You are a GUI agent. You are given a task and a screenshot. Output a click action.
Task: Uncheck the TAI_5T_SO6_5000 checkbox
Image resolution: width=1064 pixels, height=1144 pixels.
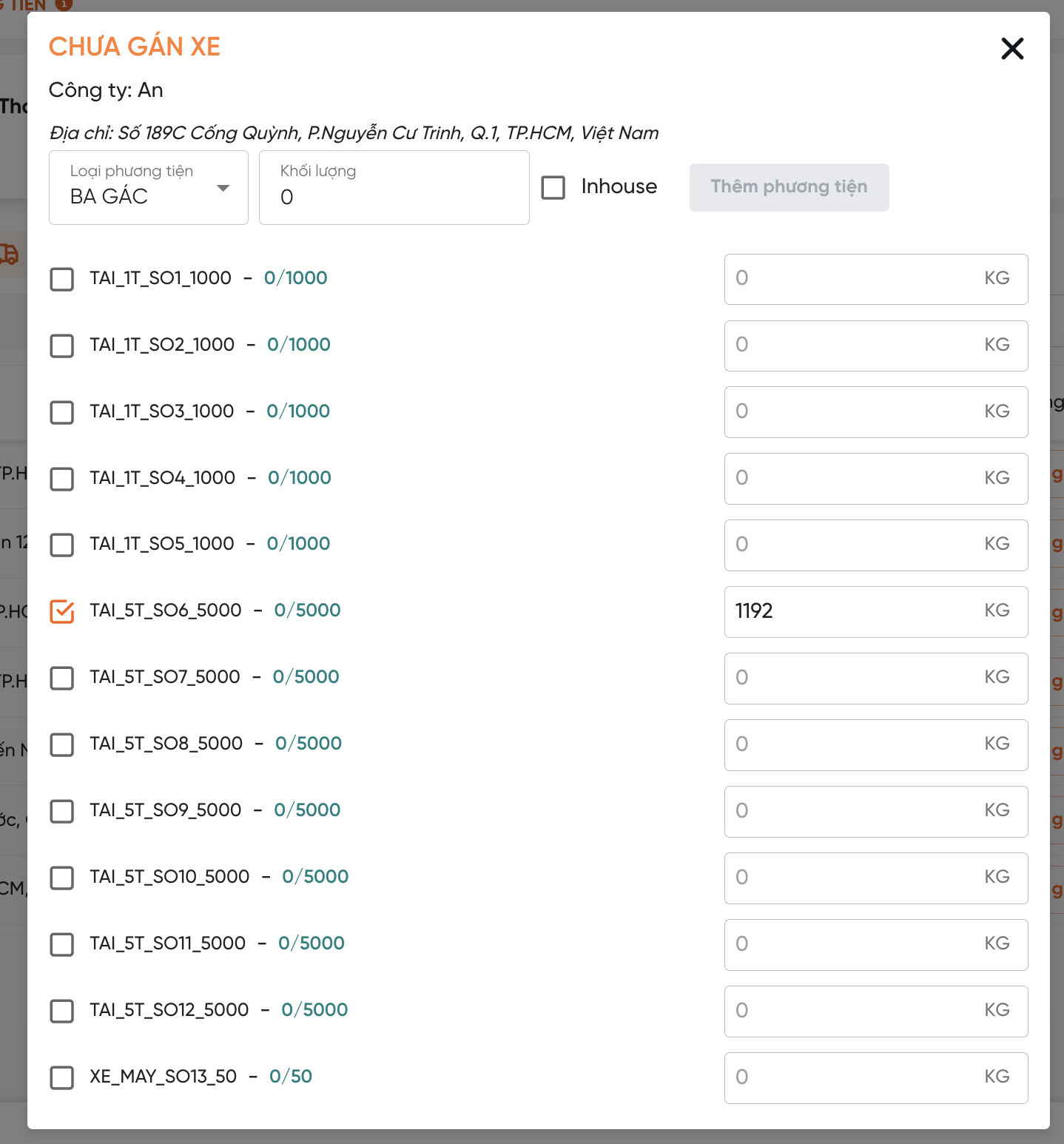pyautogui.click(x=62, y=611)
